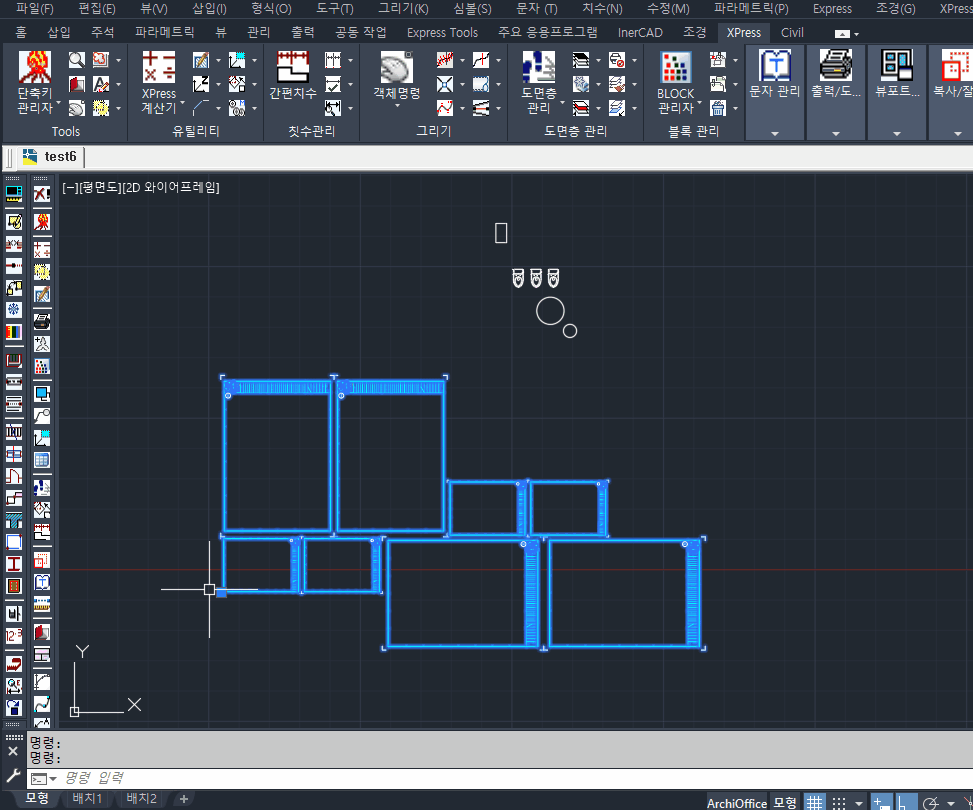Select the 배치2 layout tab
Image resolution: width=973 pixels, height=810 pixels.
(141, 798)
